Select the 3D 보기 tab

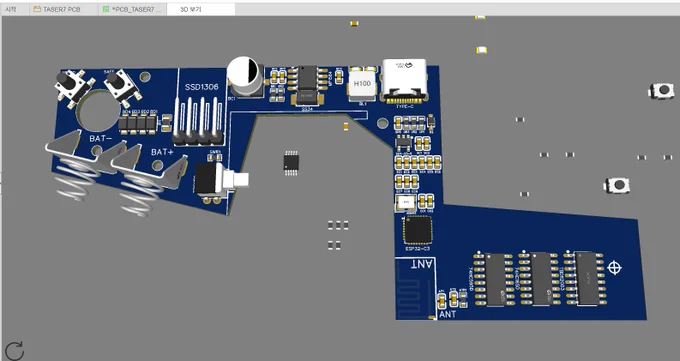click(201, 9)
